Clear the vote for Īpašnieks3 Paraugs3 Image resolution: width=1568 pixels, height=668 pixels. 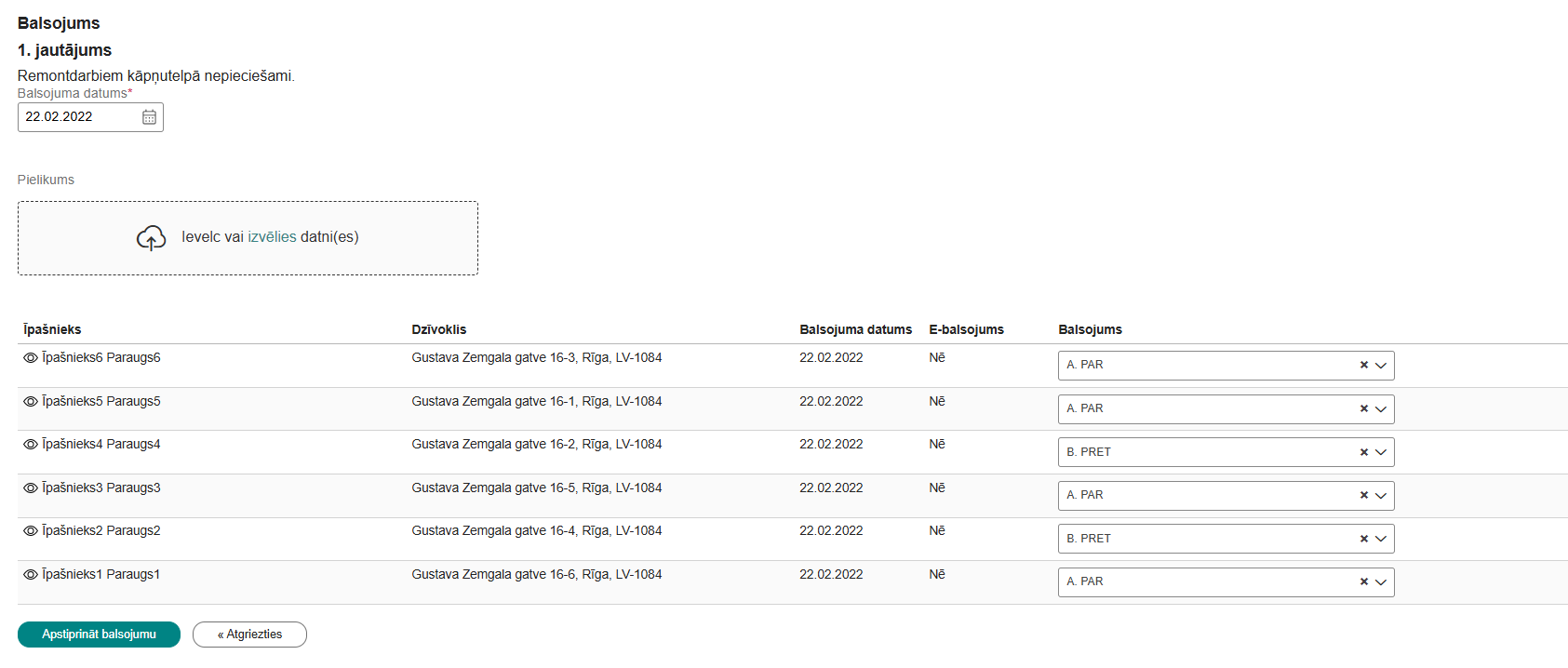click(1363, 496)
